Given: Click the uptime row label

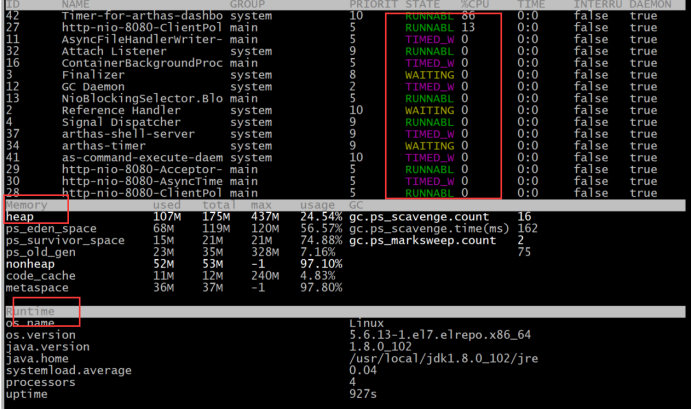Looking at the screenshot, I should click(x=27, y=395).
